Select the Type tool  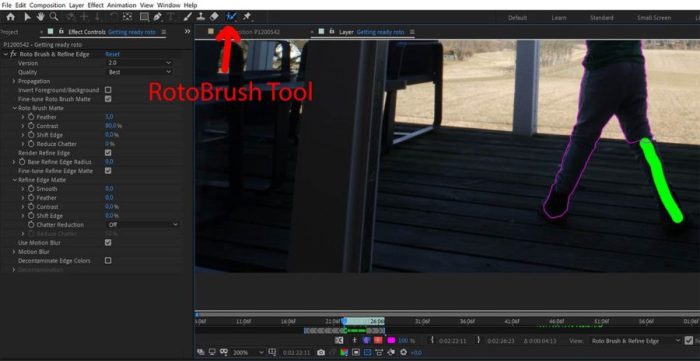tap(171, 17)
